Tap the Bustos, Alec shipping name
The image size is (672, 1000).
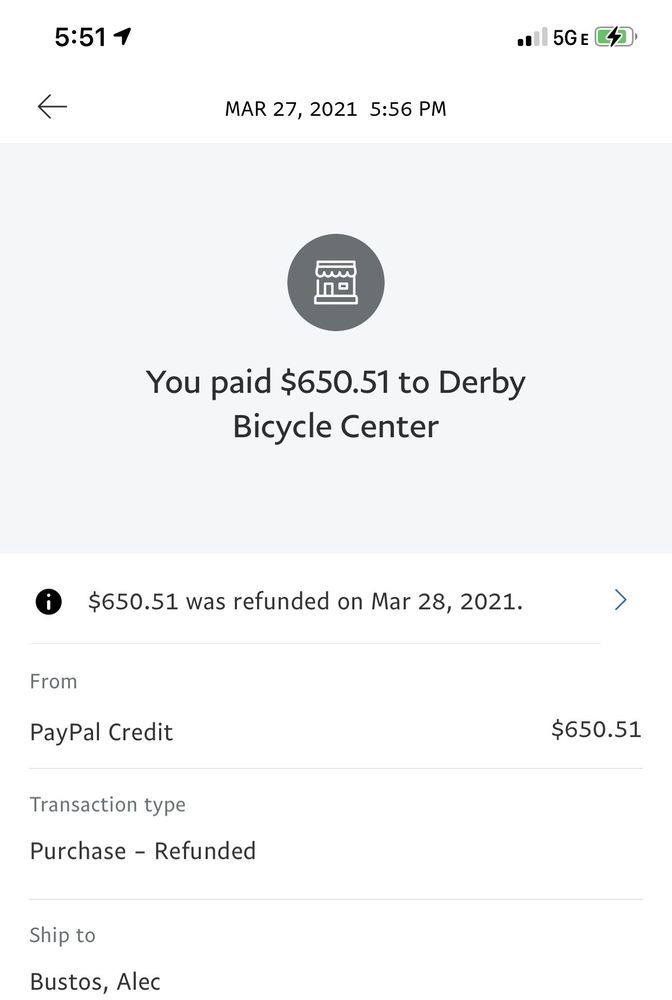click(95, 981)
